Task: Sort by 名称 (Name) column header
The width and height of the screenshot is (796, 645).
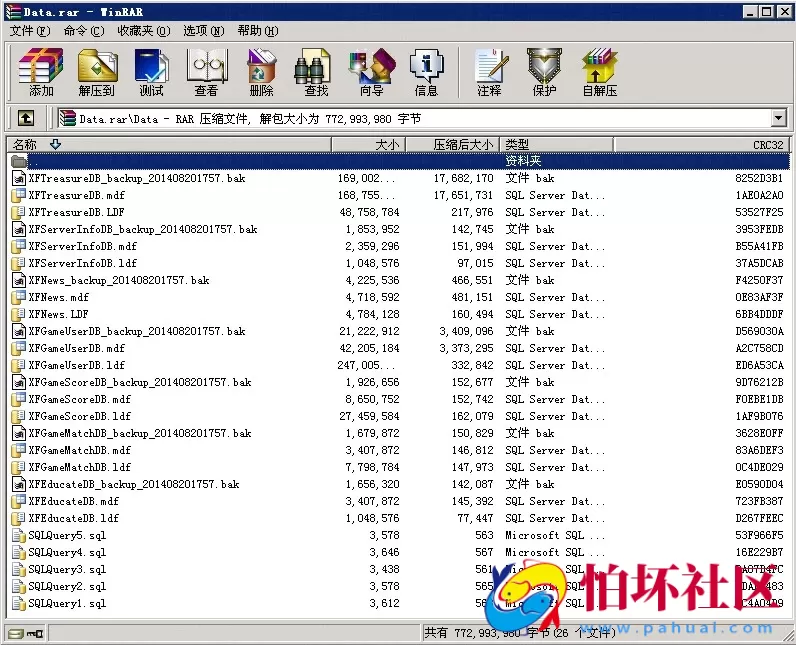Action: 169,145
